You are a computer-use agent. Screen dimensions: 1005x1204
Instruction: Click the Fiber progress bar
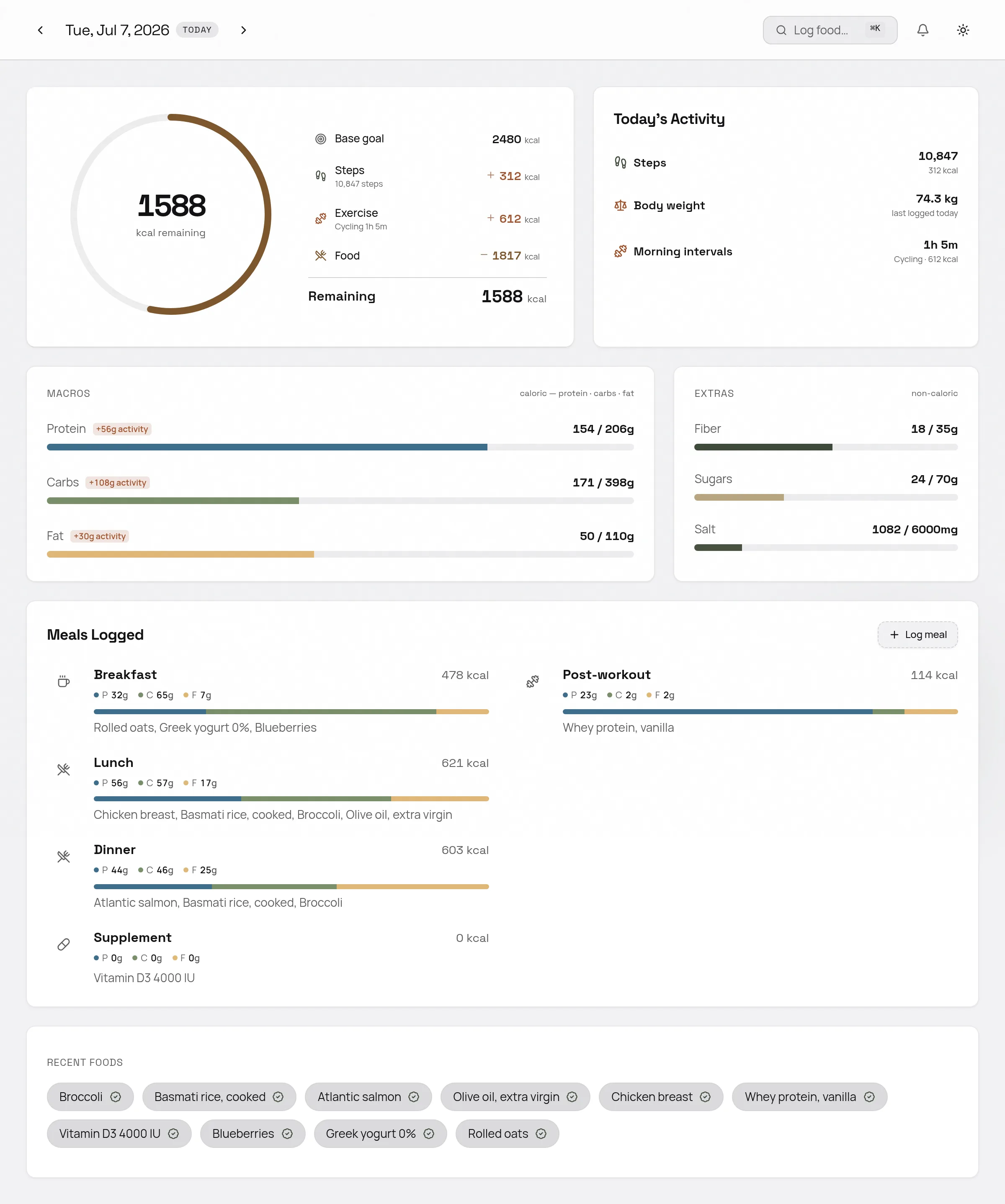[x=825, y=447]
